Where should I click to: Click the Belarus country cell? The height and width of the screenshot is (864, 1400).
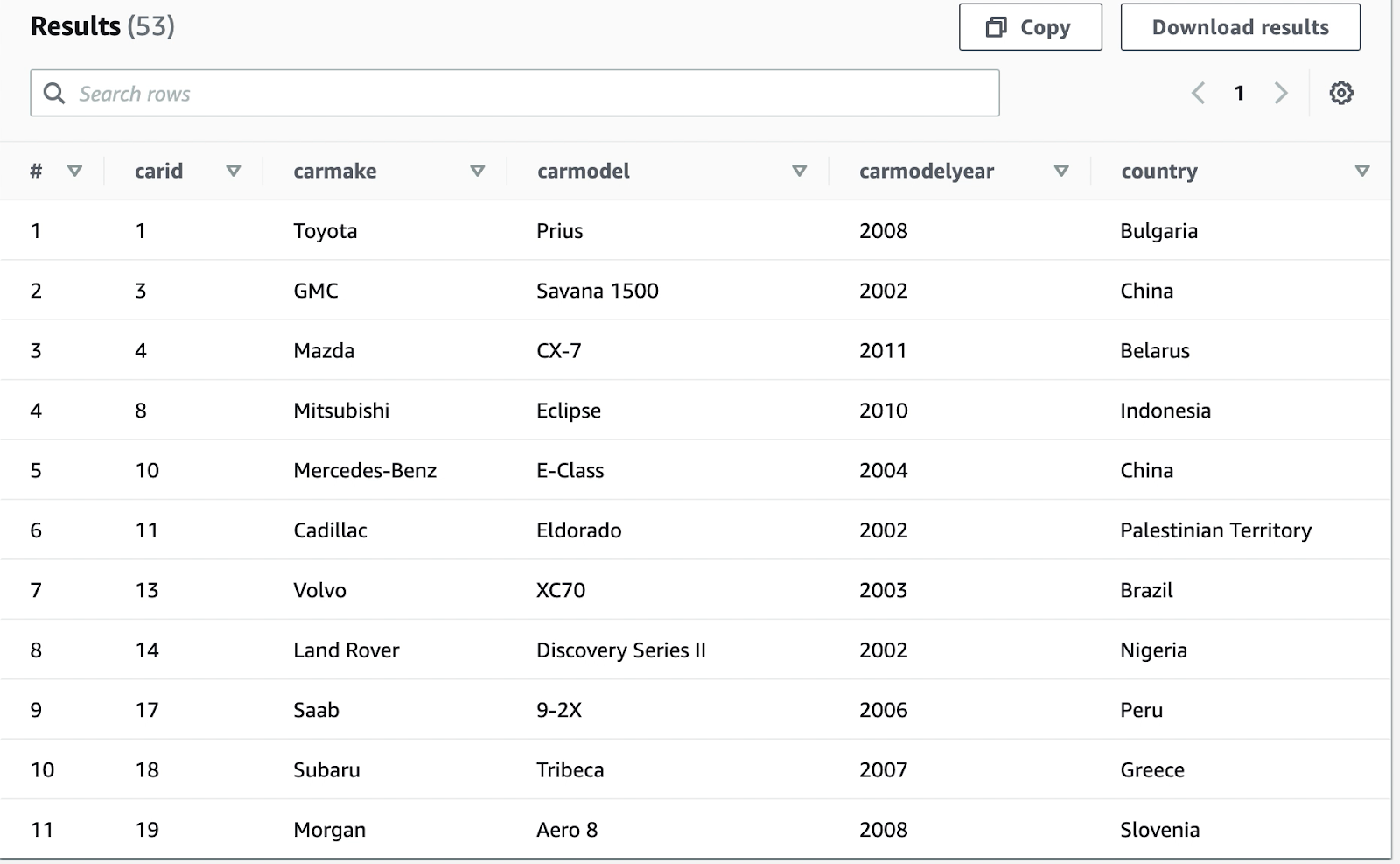tap(1155, 351)
